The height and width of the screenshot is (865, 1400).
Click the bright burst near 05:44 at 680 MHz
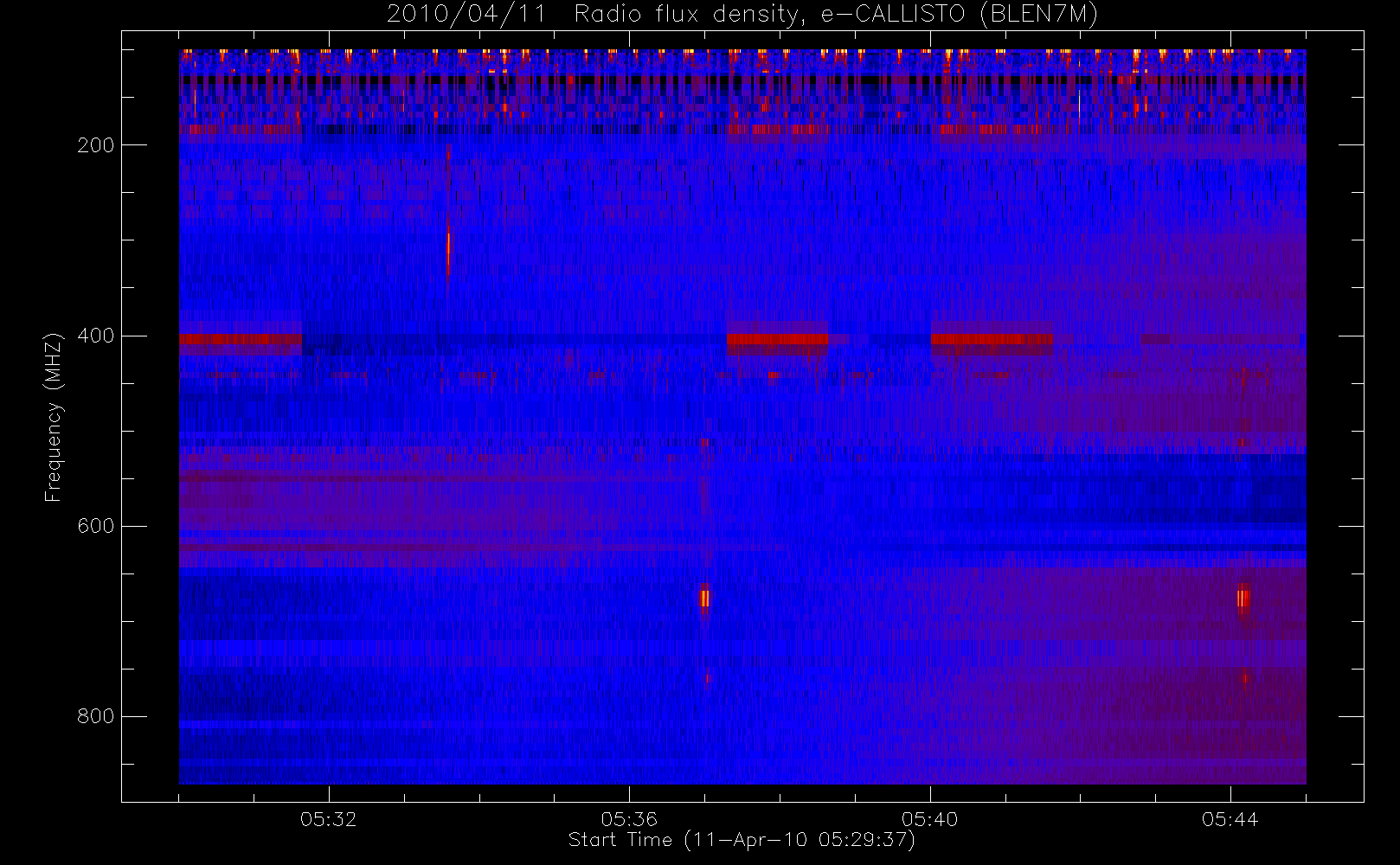pos(1243,598)
